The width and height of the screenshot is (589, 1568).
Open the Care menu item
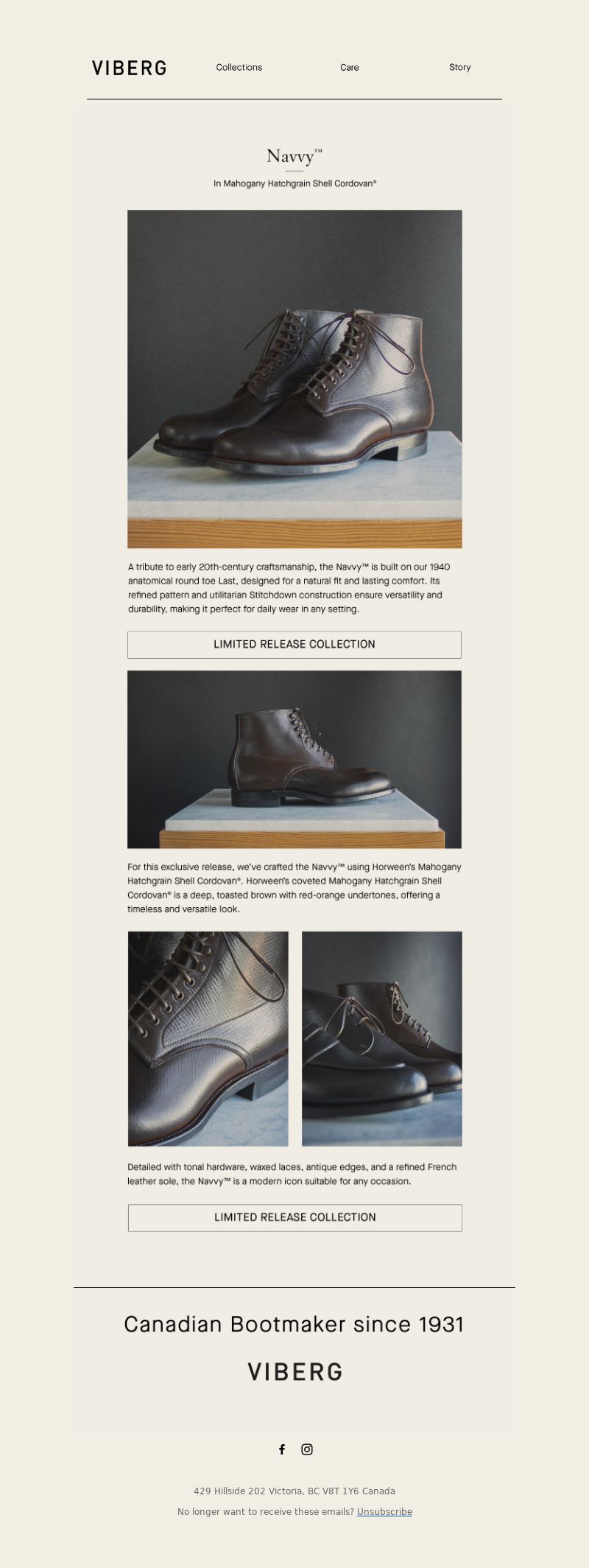350,67
